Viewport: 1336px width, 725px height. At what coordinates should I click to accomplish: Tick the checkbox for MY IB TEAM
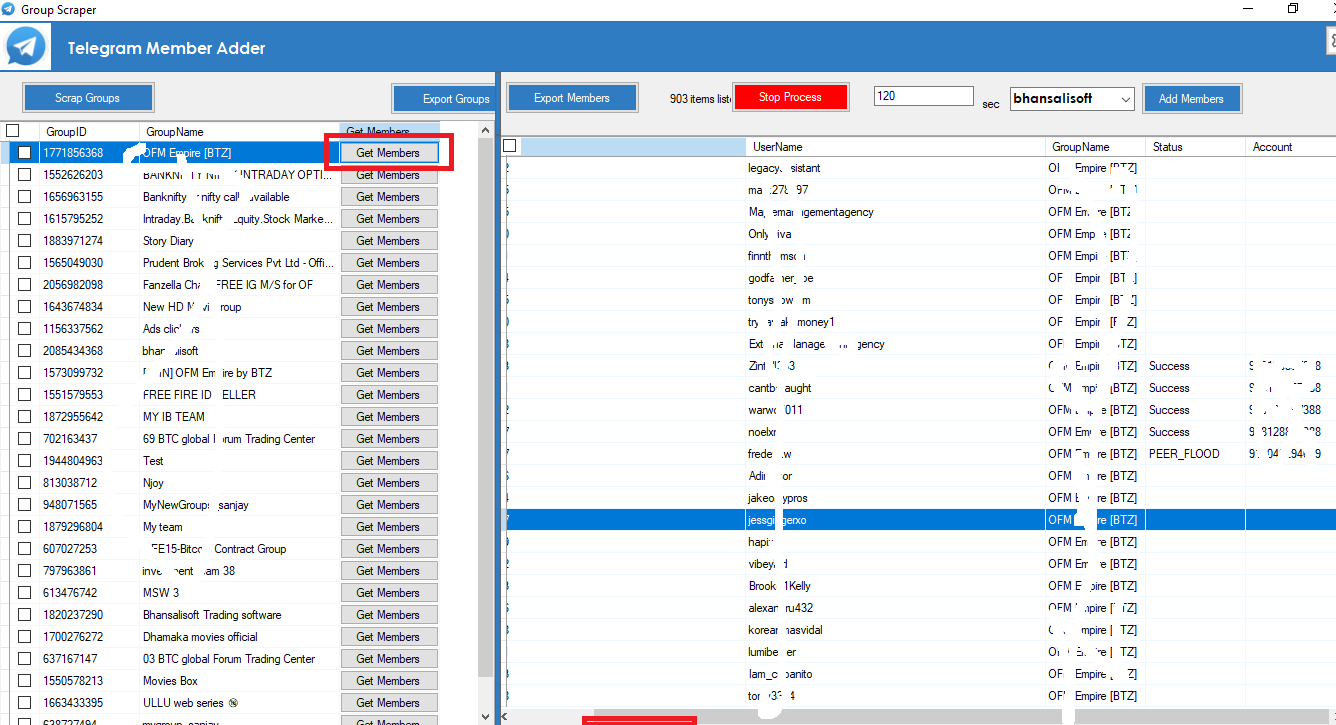click(25, 417)
